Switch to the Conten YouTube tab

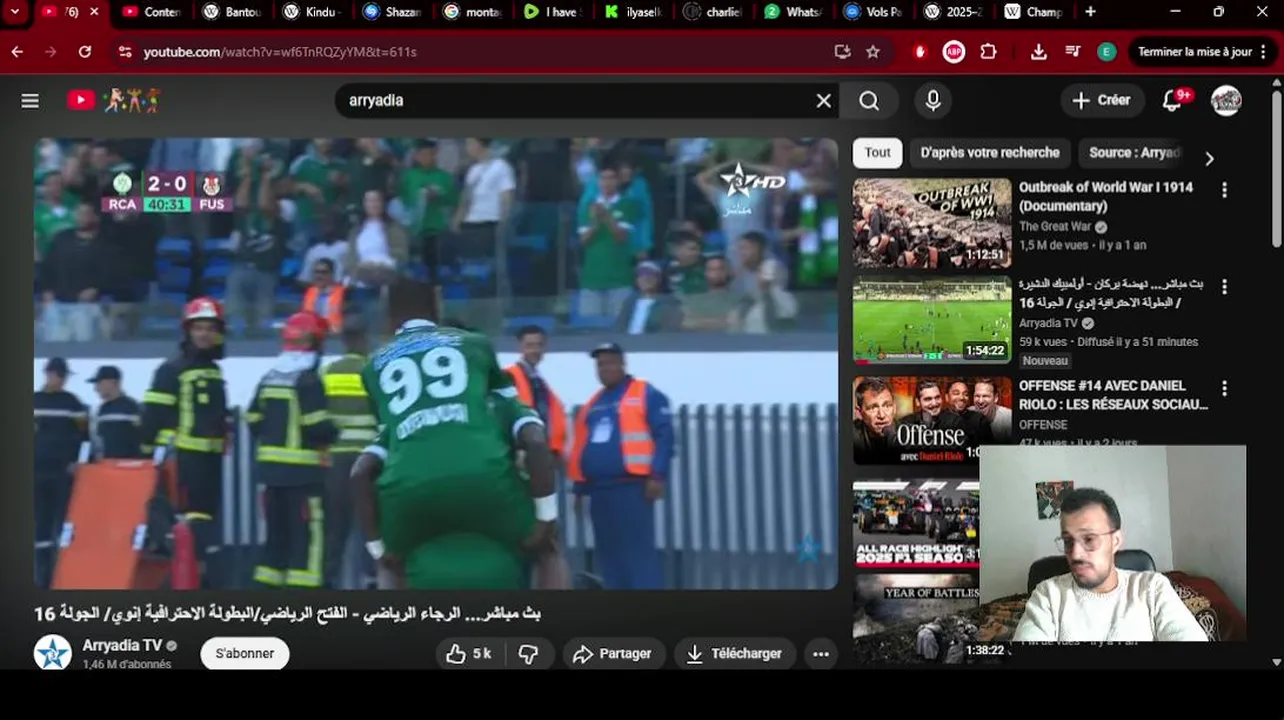click(150, 12)
